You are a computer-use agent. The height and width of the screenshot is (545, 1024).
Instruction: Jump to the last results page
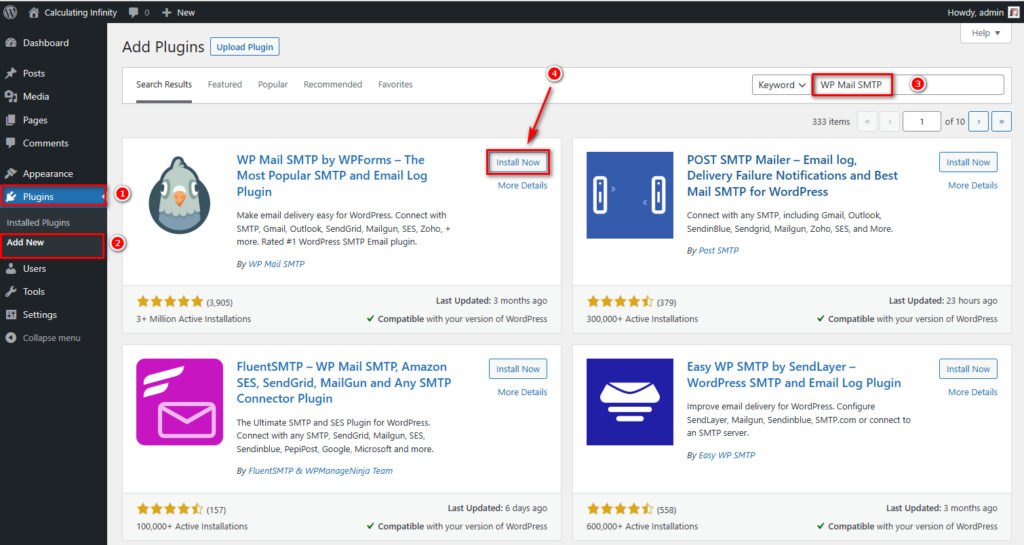point(1001,121)
